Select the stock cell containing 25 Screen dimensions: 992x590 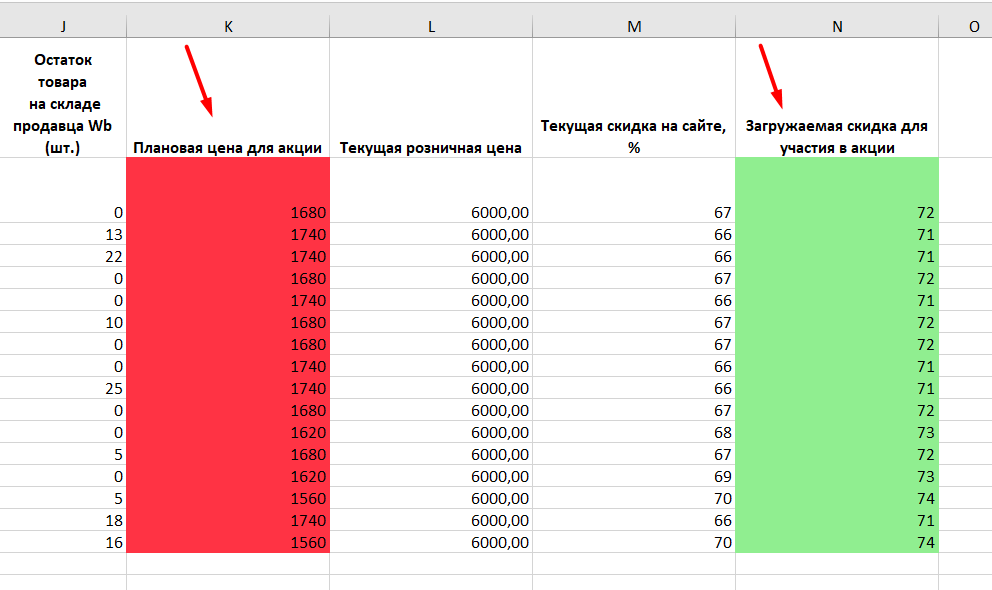pyautogui.click(x=63, y=389)
